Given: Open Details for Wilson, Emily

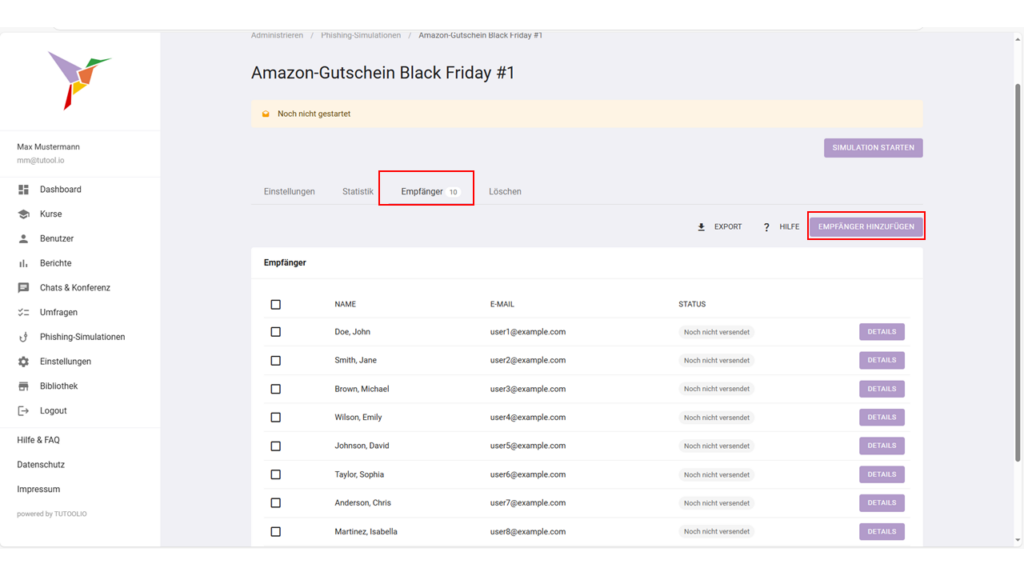Looking at the screenshot, I should (882, 417).
